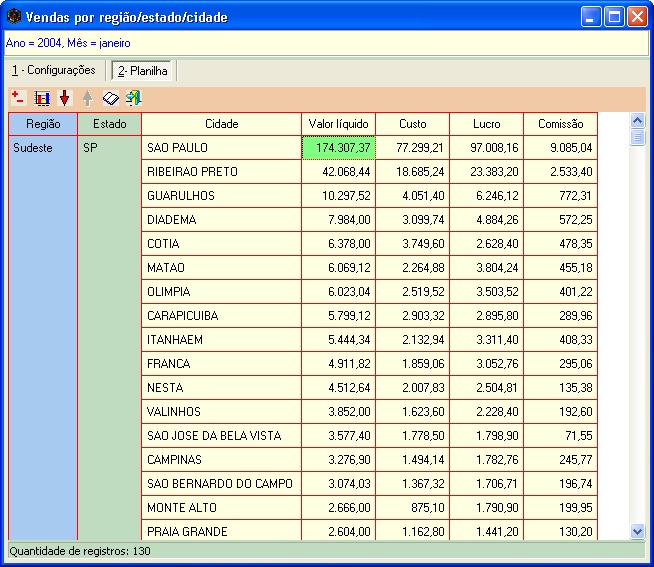Open the bar chart icon
The image size is (654, 567).
point(42,98)
